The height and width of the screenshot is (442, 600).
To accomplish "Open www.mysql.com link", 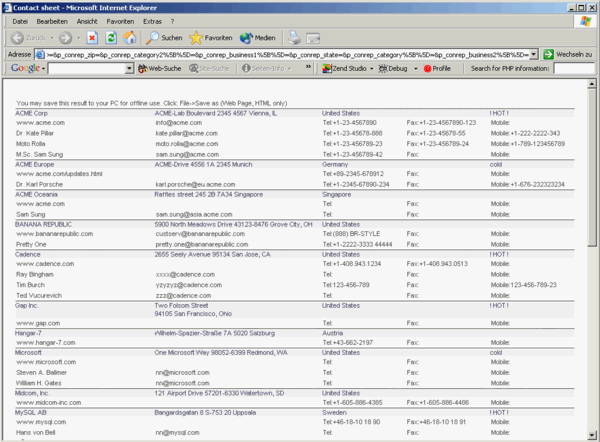I will coord(41,422).
